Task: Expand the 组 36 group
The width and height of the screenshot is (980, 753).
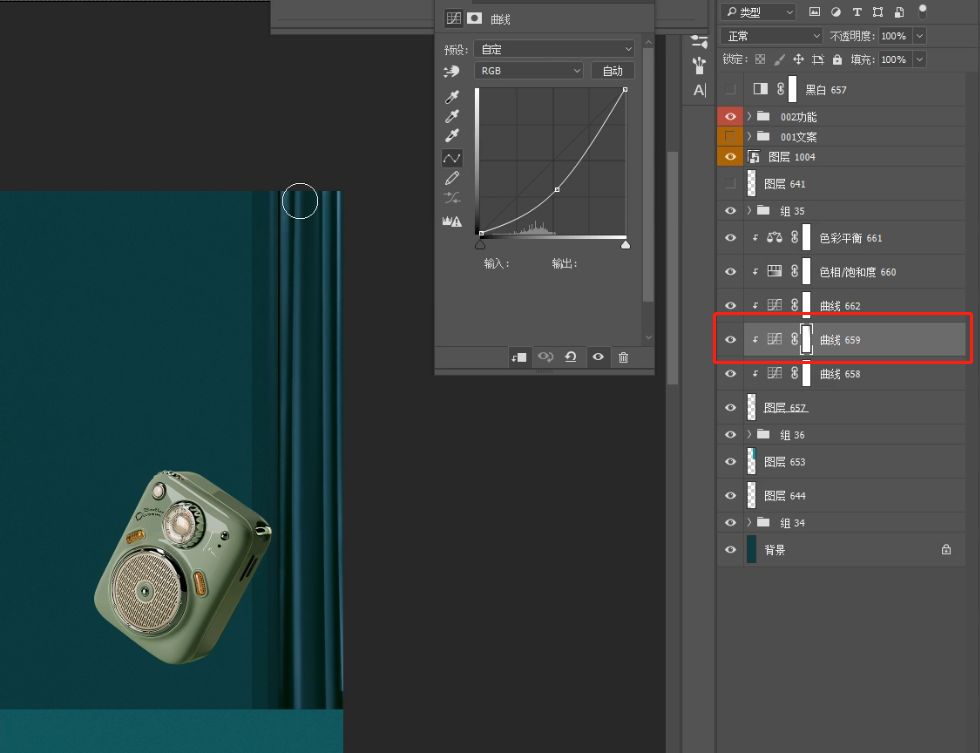Action: (749, 434)
